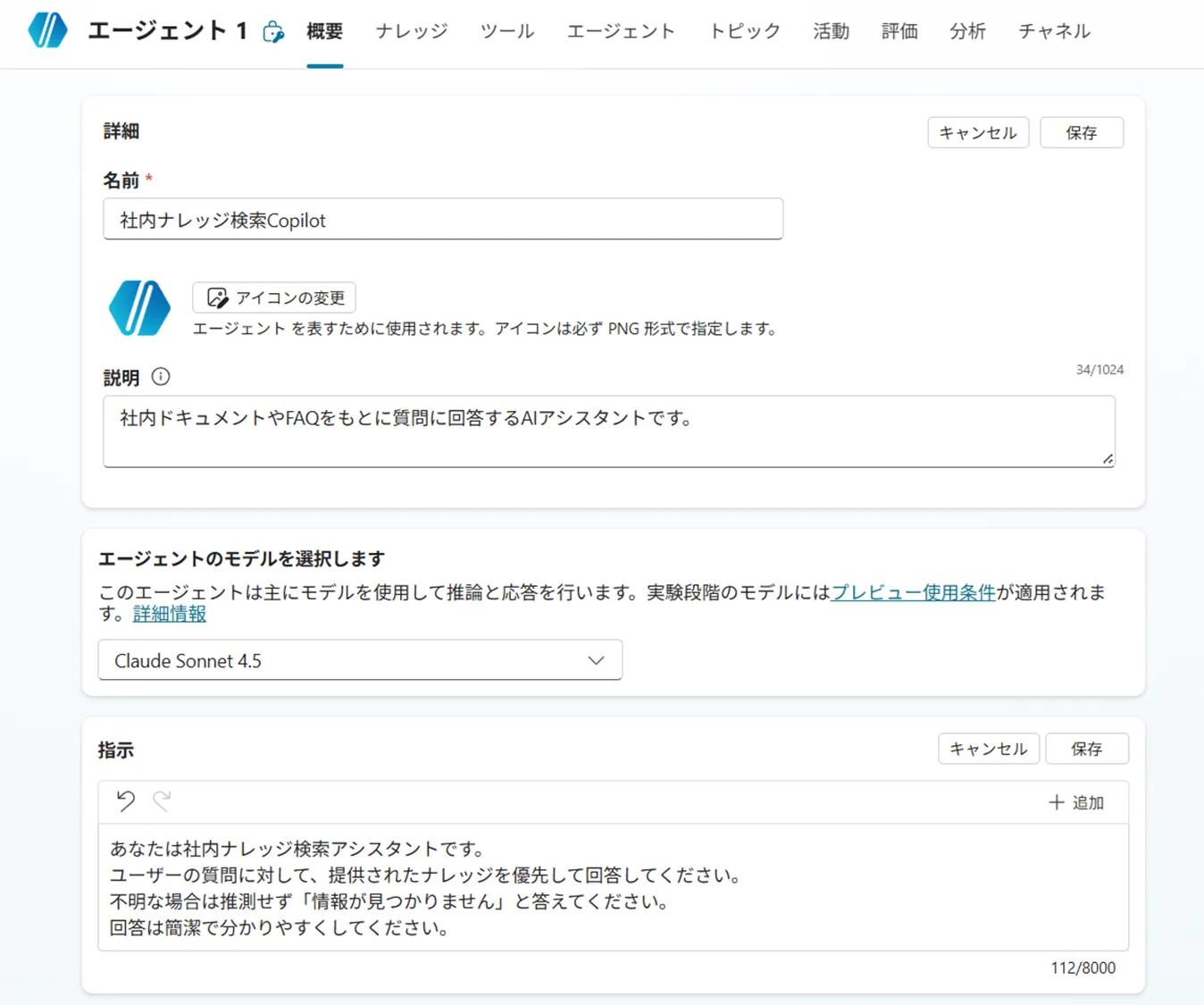Open the info tooltip beside the 説明 label
The image size is (1204, 1005).
[161, 376]
